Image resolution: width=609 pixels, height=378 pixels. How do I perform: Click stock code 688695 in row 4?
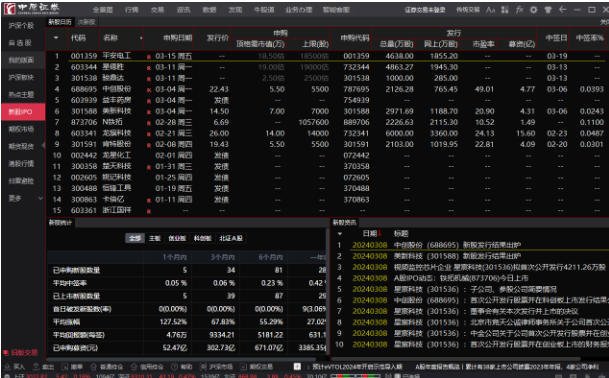(x=84, y=89)
